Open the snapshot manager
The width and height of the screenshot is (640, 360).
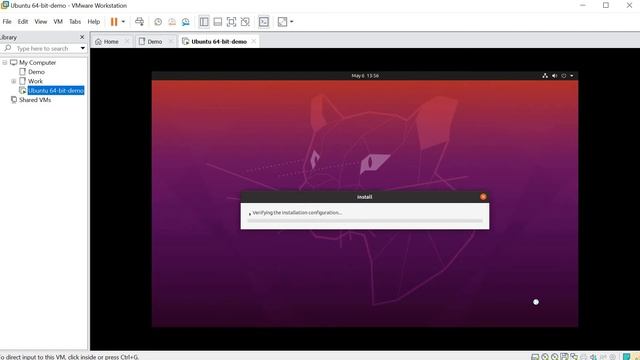click(186, 22)
